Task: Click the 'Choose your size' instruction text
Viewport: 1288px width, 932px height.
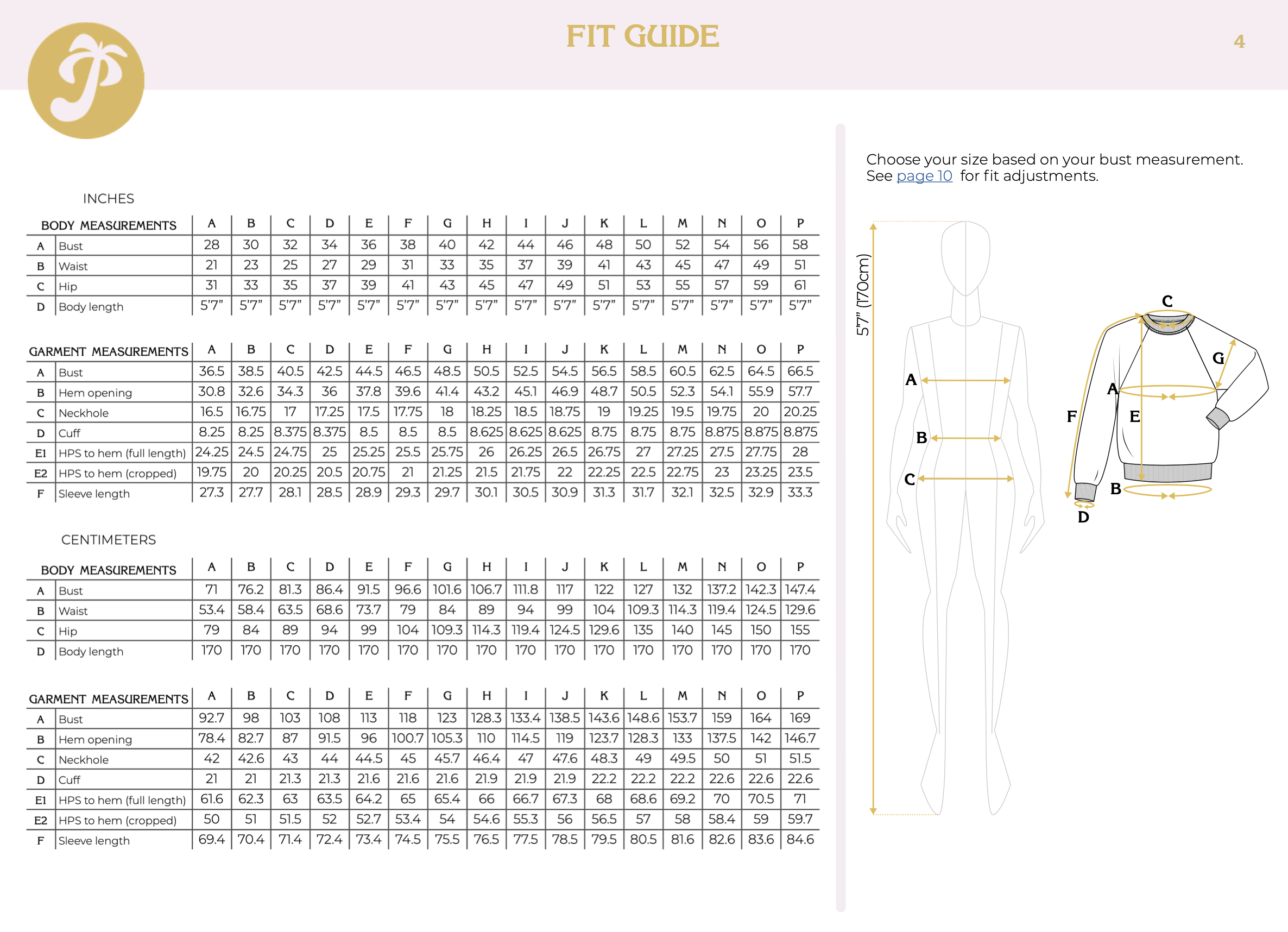Action: pos(1054,160)
